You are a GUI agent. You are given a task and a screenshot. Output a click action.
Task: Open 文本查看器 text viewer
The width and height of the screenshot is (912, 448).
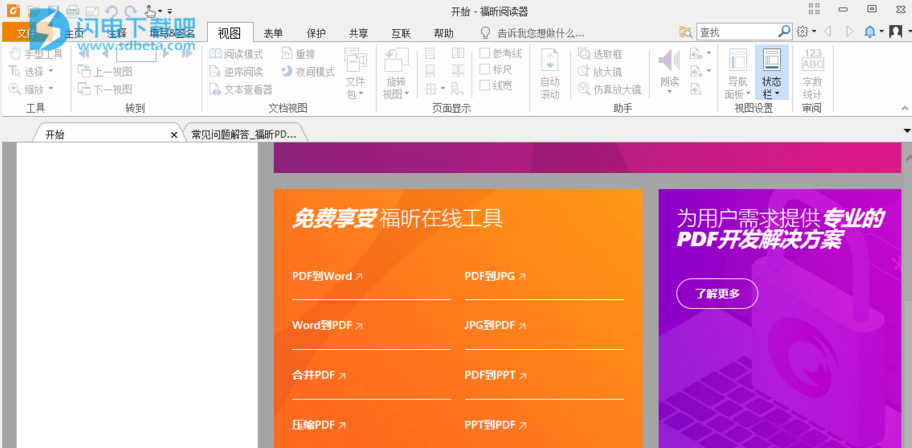click(x=241, y=90)
